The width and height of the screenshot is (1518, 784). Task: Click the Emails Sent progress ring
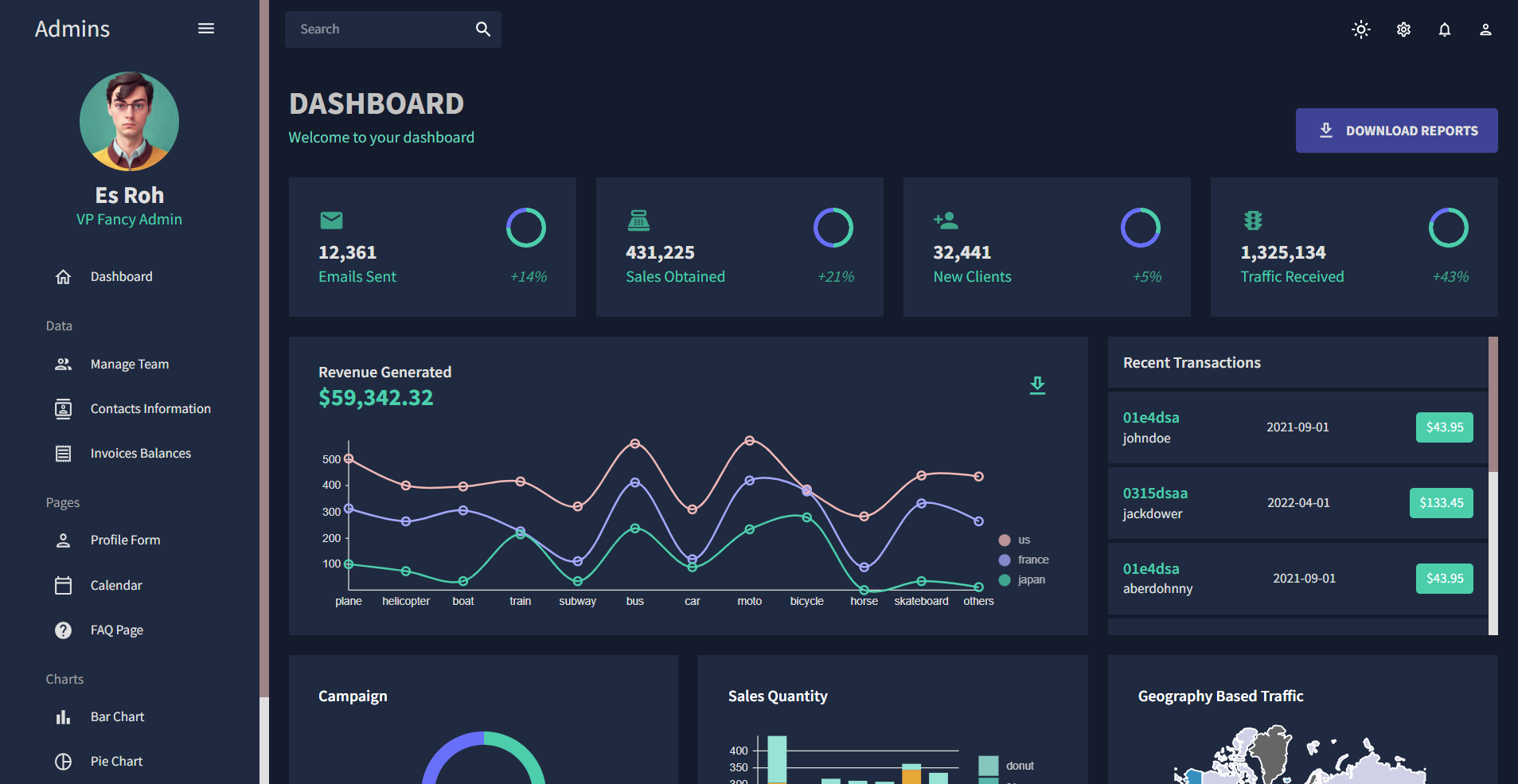point(526,228)
